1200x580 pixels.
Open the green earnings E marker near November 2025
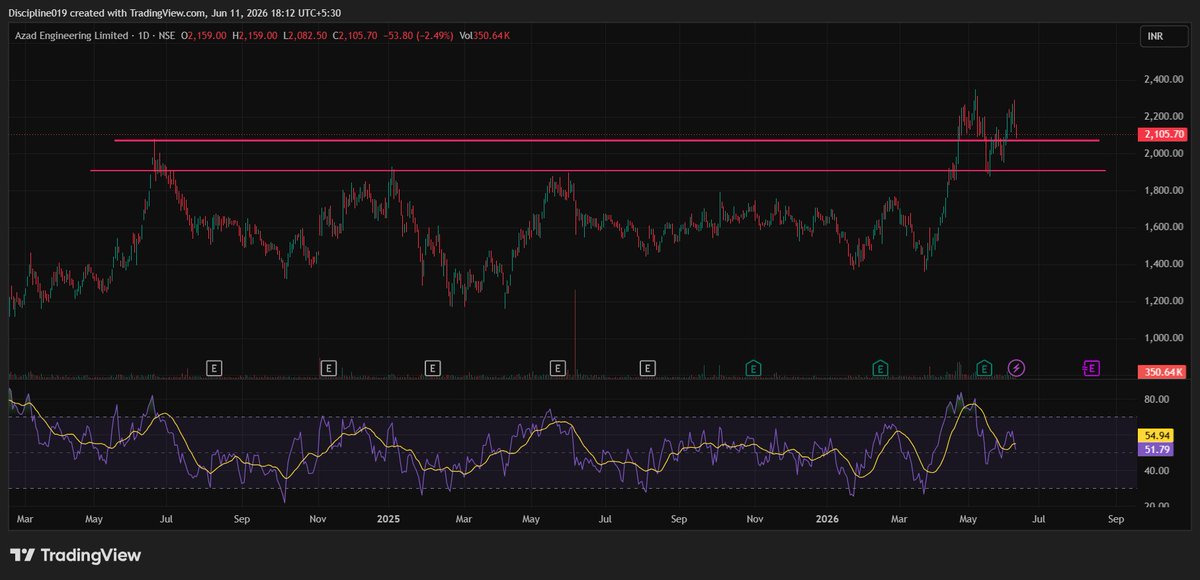[x=752, y=368]
